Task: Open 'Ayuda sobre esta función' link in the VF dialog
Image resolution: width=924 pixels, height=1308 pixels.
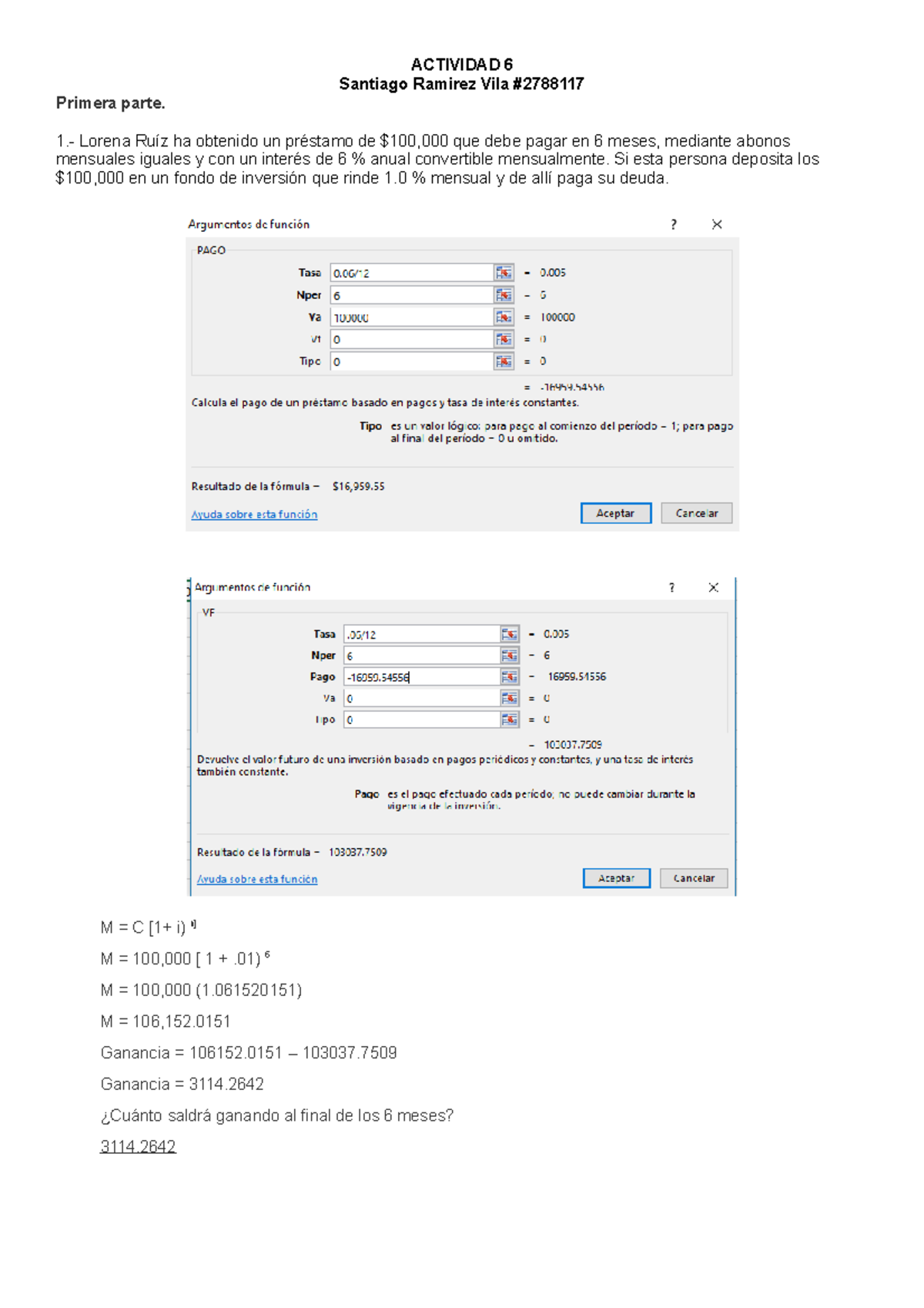Action: pos(257,879)
